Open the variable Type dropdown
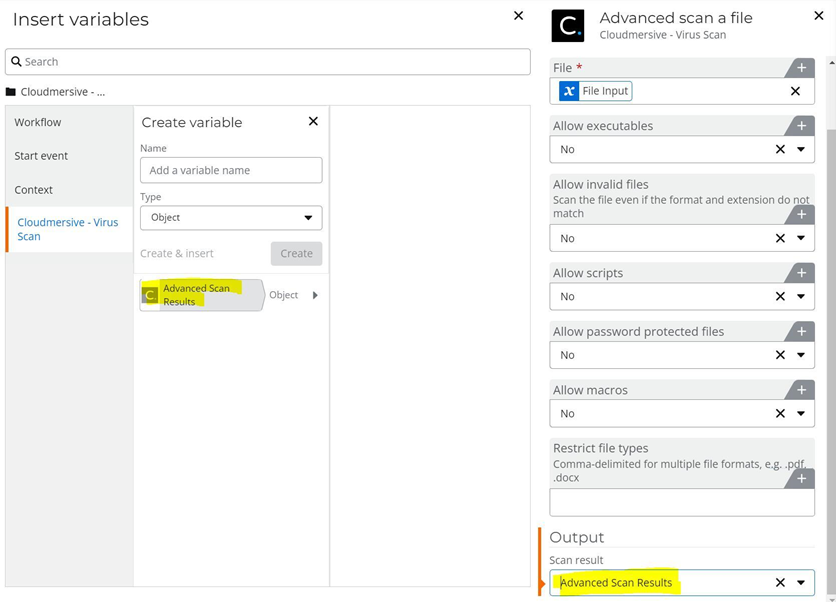Screen dimensions: 836x602 click(x=231, y=218)
